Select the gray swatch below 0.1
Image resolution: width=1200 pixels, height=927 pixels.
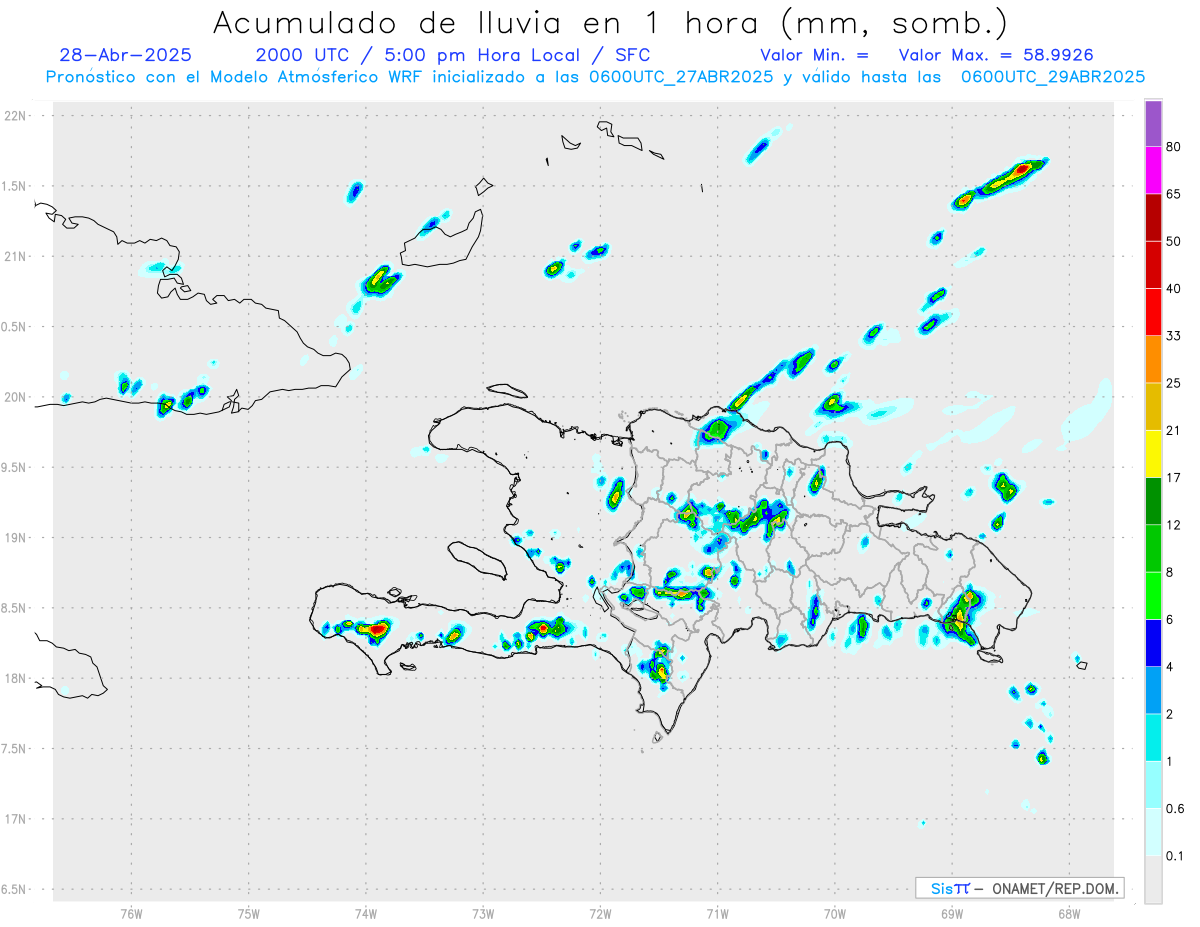(x=1153, y=880)
